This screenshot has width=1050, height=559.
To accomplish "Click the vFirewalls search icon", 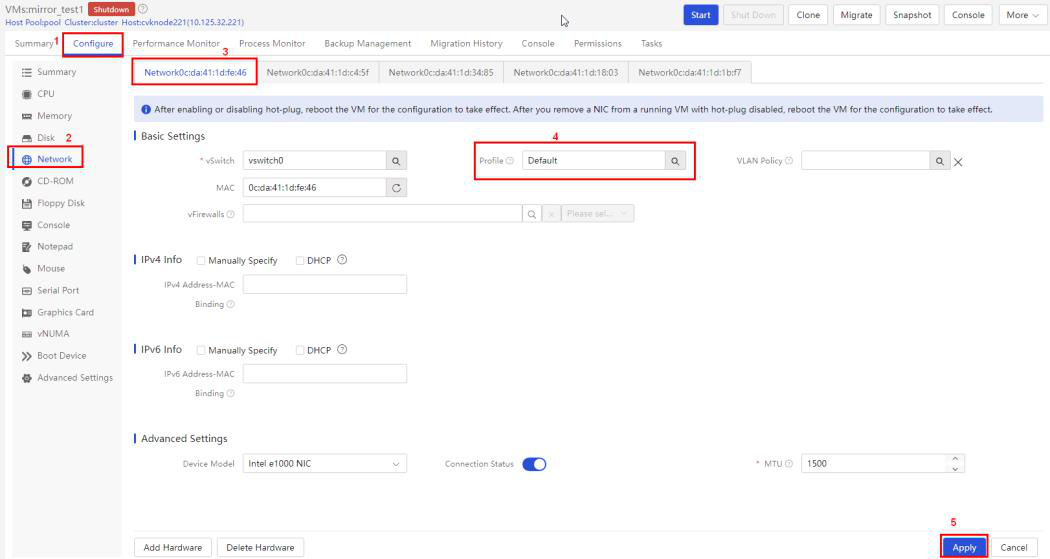I will 532,214.
